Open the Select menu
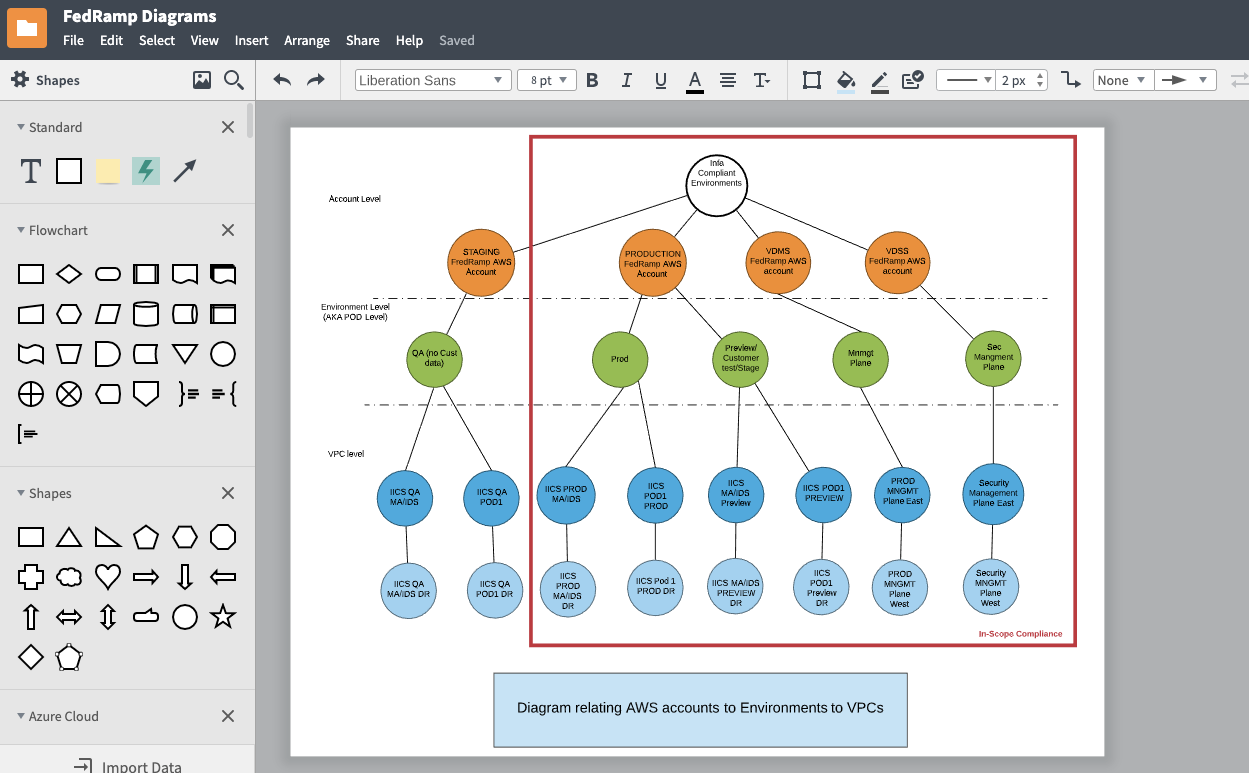Viewport: 1249px width, 773px height. (x=157, y=41)
